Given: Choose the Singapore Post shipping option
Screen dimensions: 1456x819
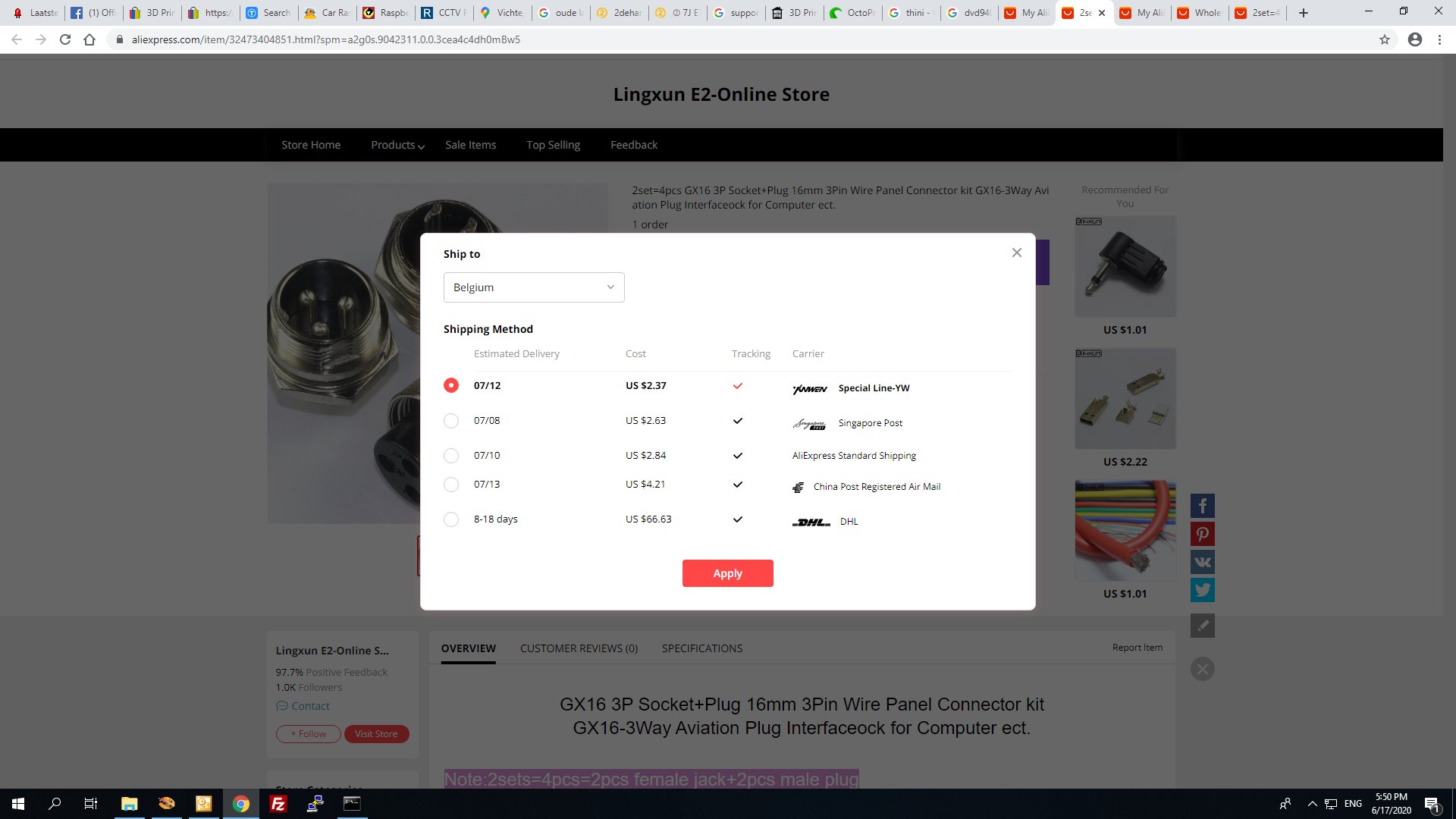Looking at the screenshot, I should (x=451, y=421).
